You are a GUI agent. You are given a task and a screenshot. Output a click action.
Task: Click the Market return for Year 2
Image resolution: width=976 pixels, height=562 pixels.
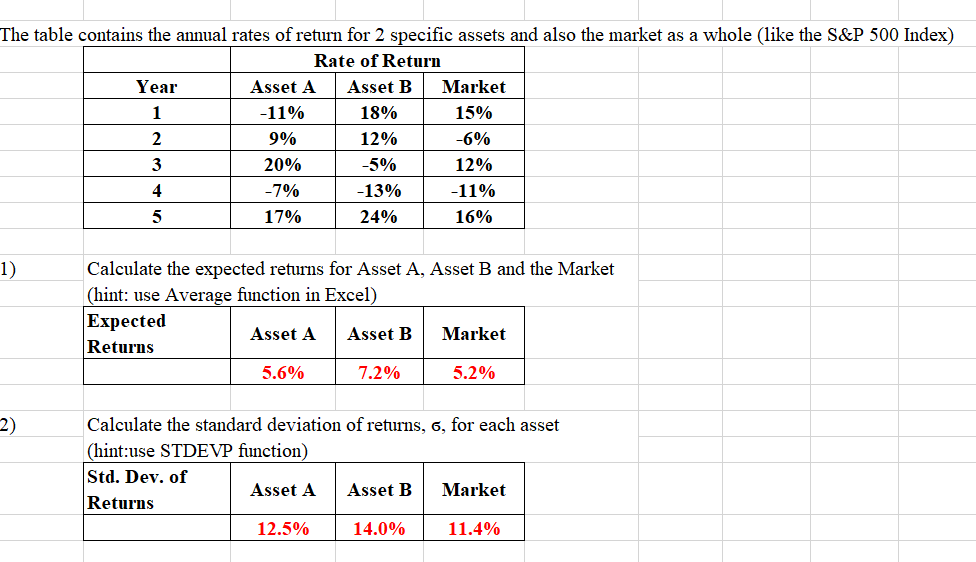pyautogui.click(x=473, y=139)
